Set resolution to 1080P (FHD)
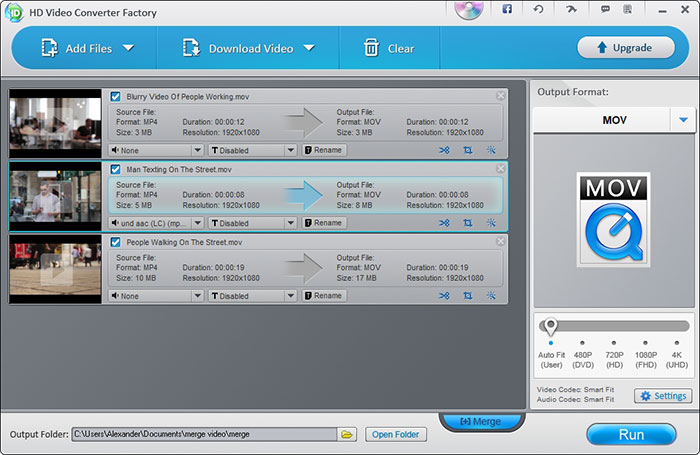The width and height of the screenshot is (700, 455). click(x=646, y=355)
